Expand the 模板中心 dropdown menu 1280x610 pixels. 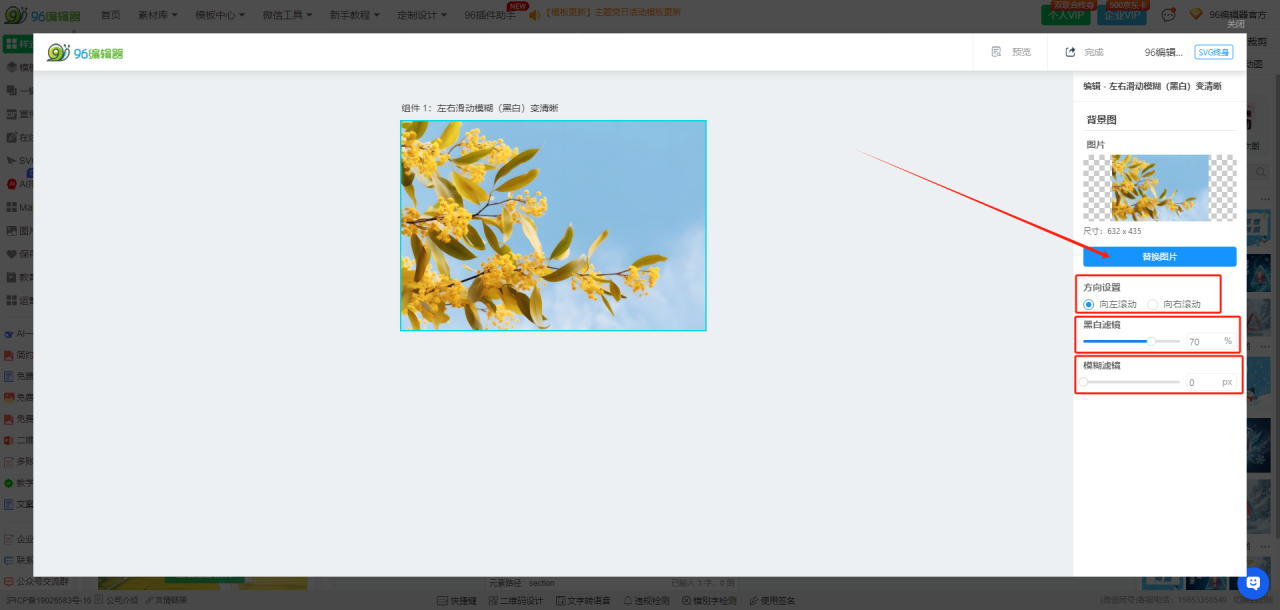tap(220, 15)
